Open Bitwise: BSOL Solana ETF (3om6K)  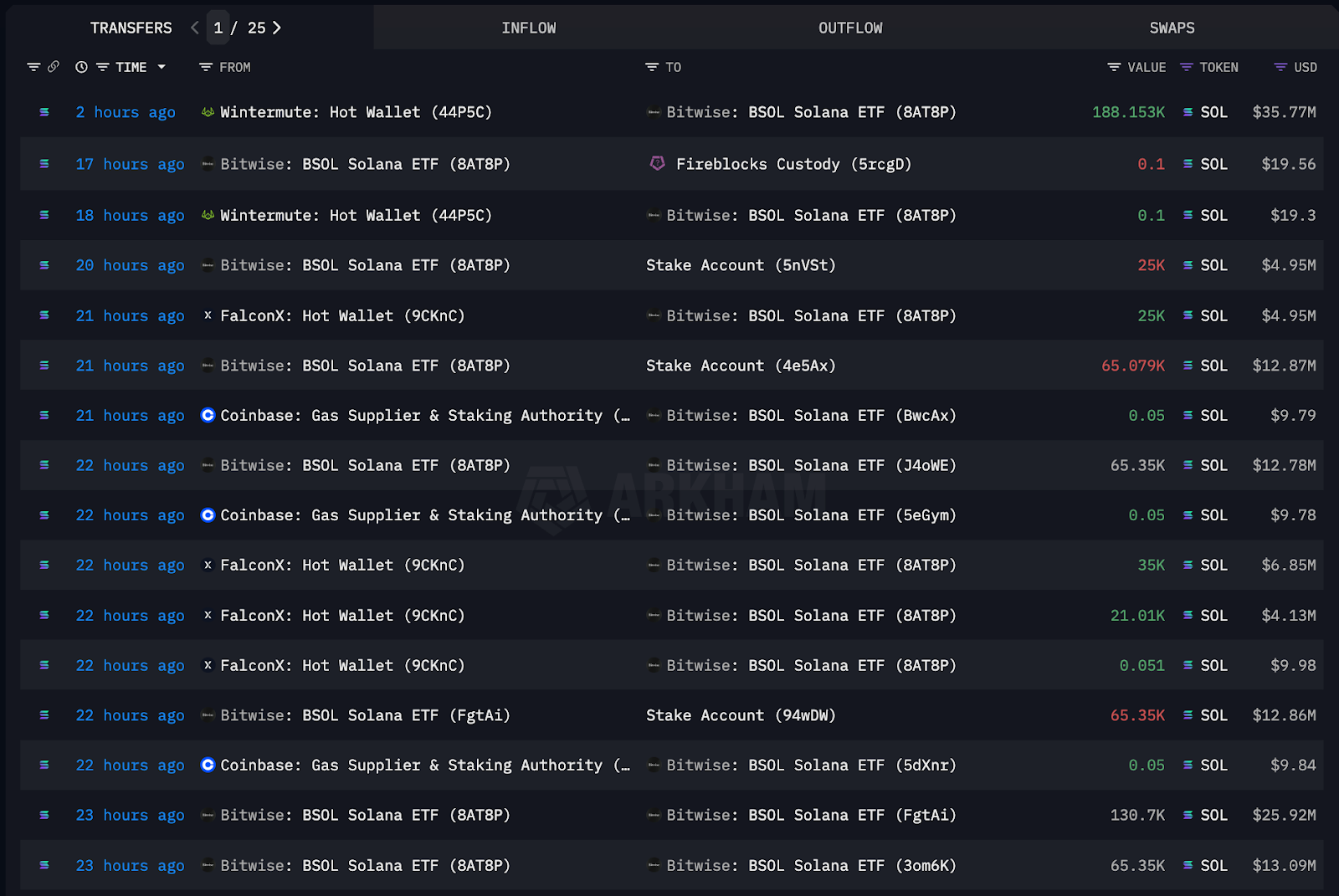811,865
